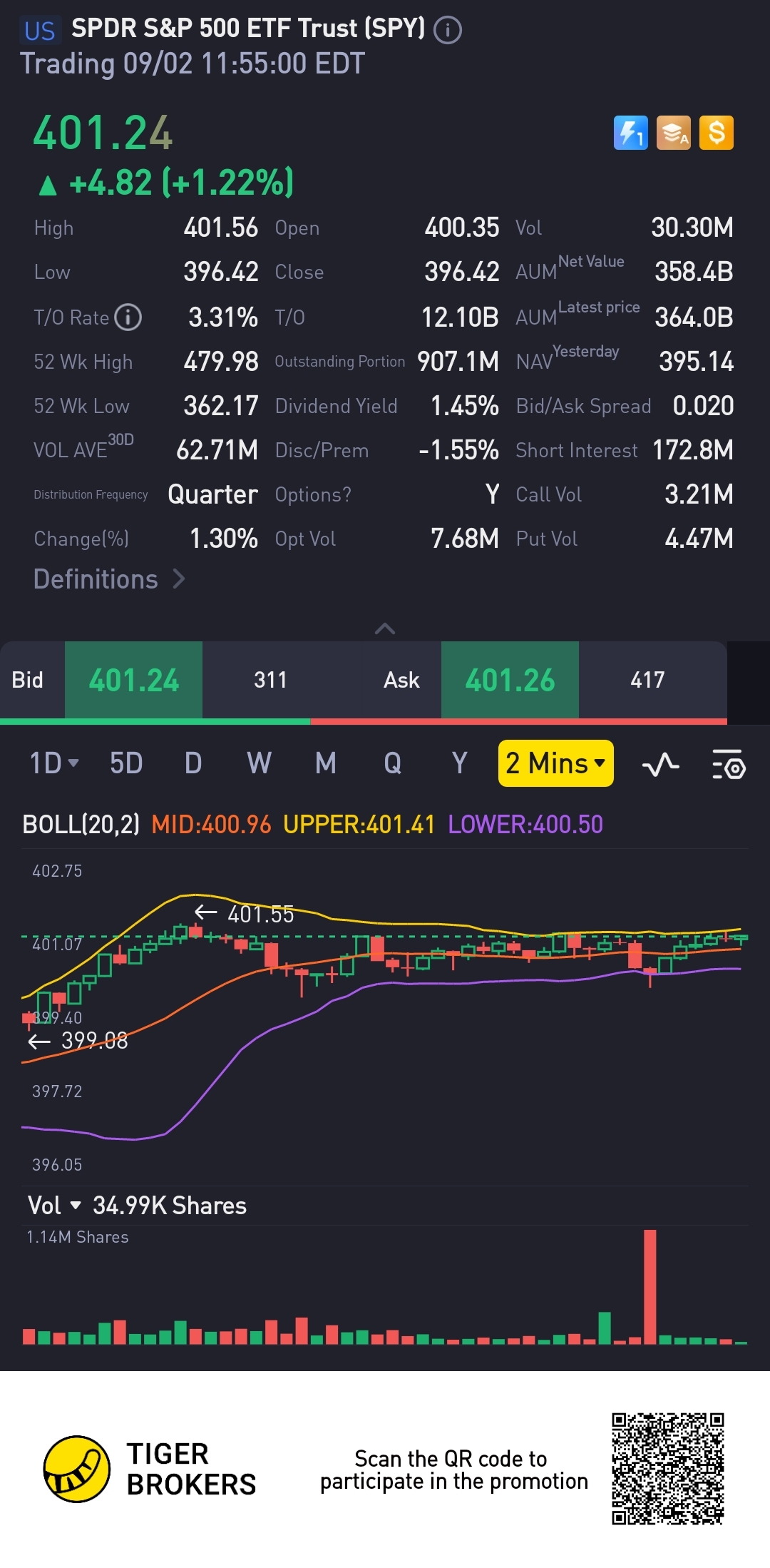770x1568 pixels.
Task: Tap the NAV Yesterday 395.14 value
Action: pyautogui.click(x=697, y=362)
